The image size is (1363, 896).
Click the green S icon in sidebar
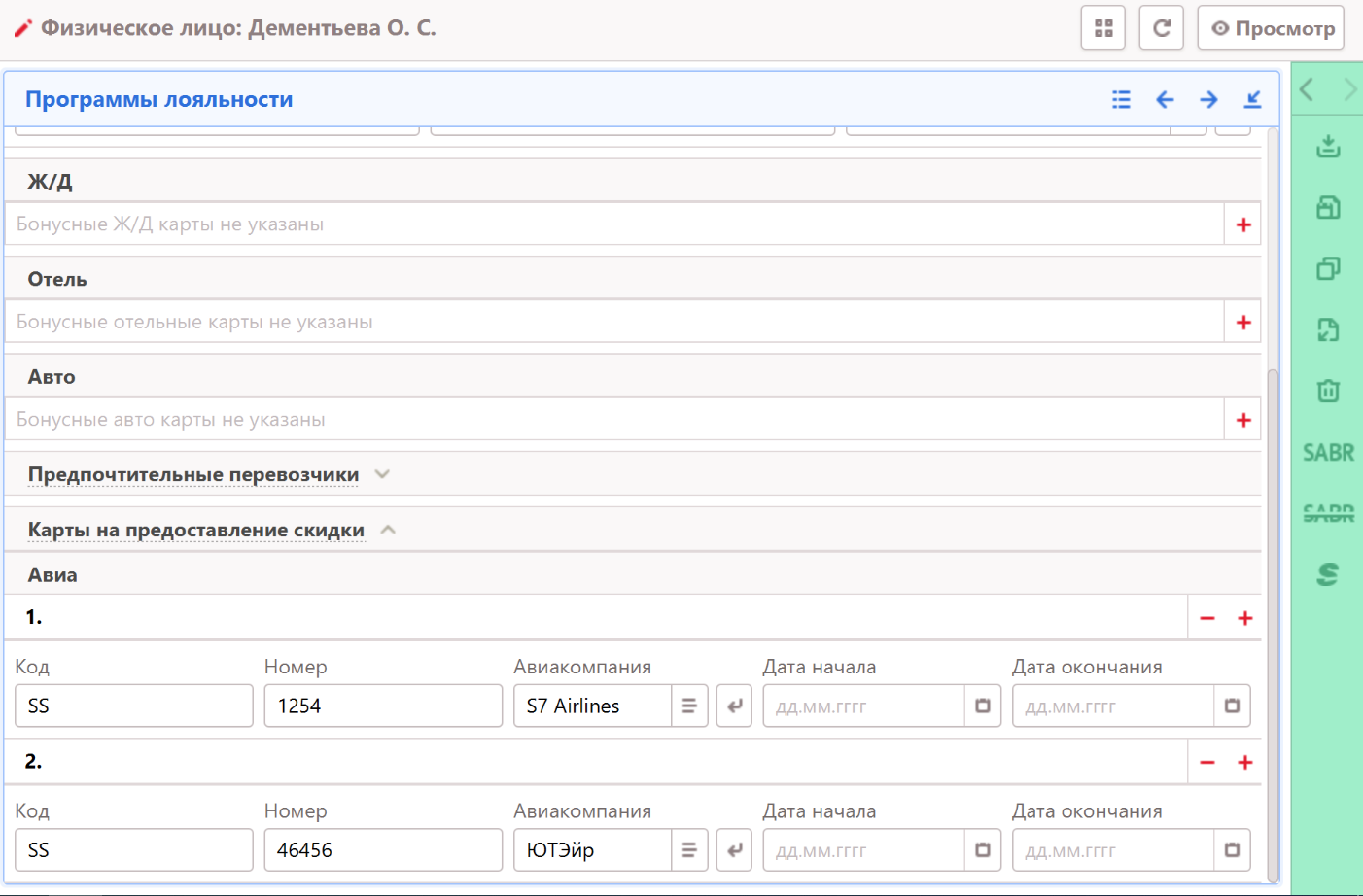pyautogui.click(x=1328, y=574)
